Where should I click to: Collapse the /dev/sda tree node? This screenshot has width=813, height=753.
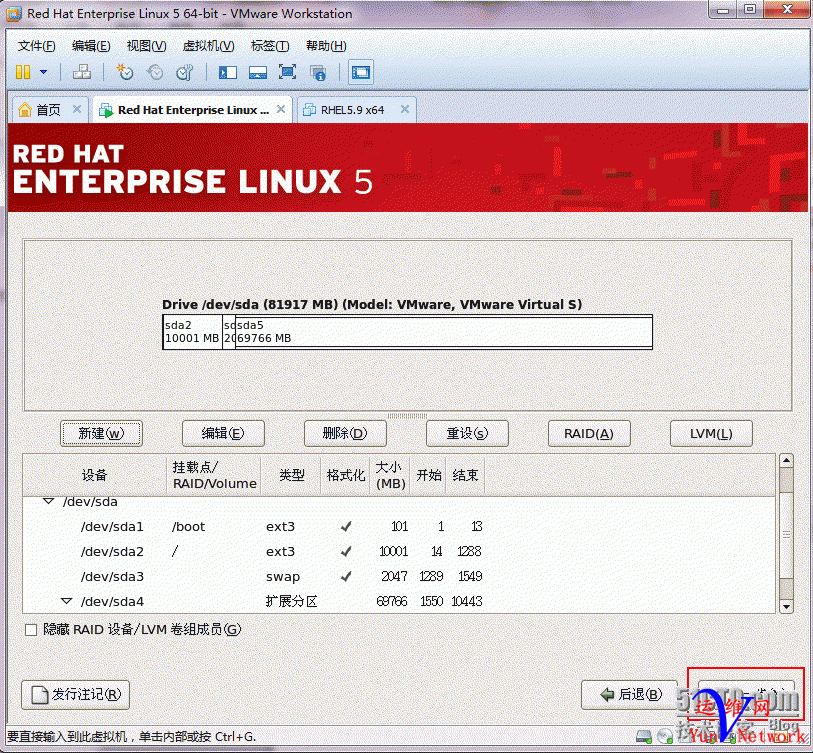coord(48,501)
